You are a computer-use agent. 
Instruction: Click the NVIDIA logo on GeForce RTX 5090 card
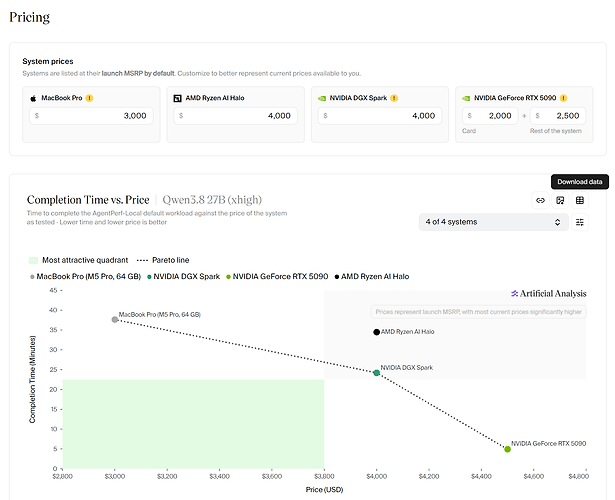tap(466, 98)
